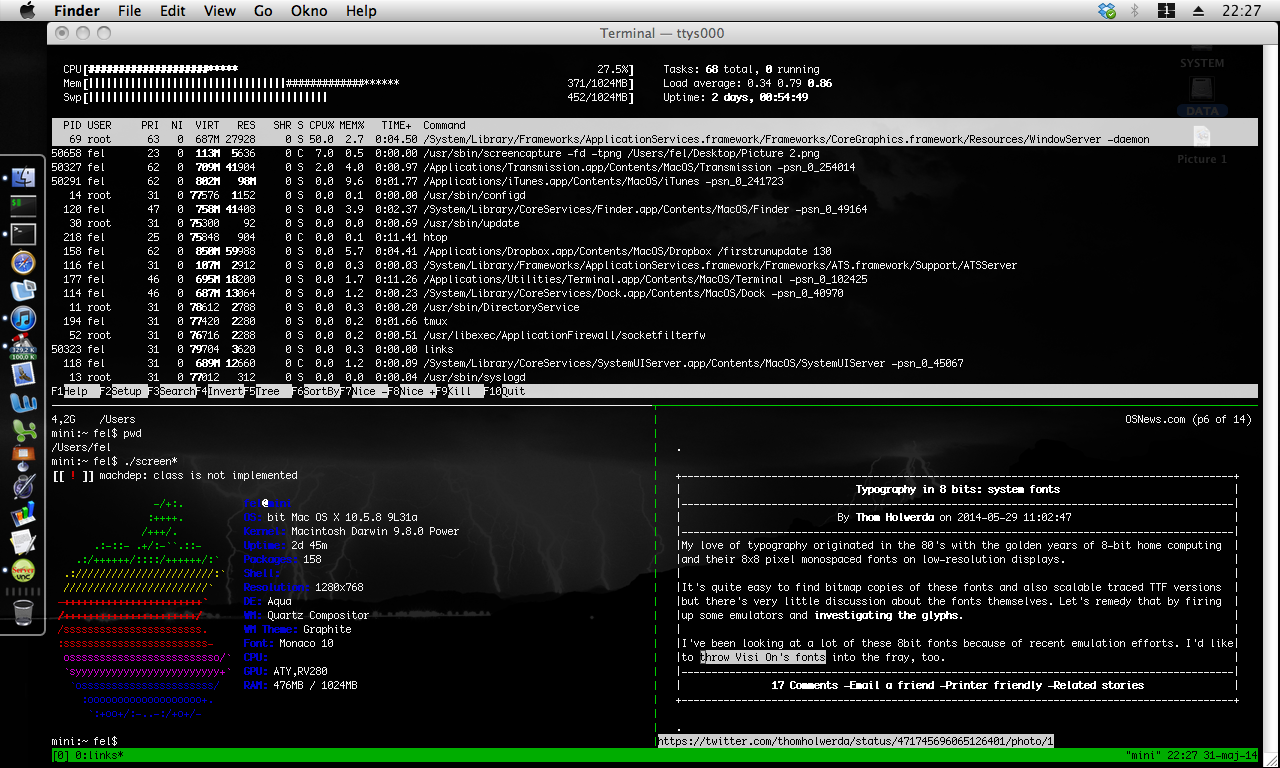This screenshot has height=768, width=1280.
Task: Sort htop by MEM% column header
Action: 351,125
